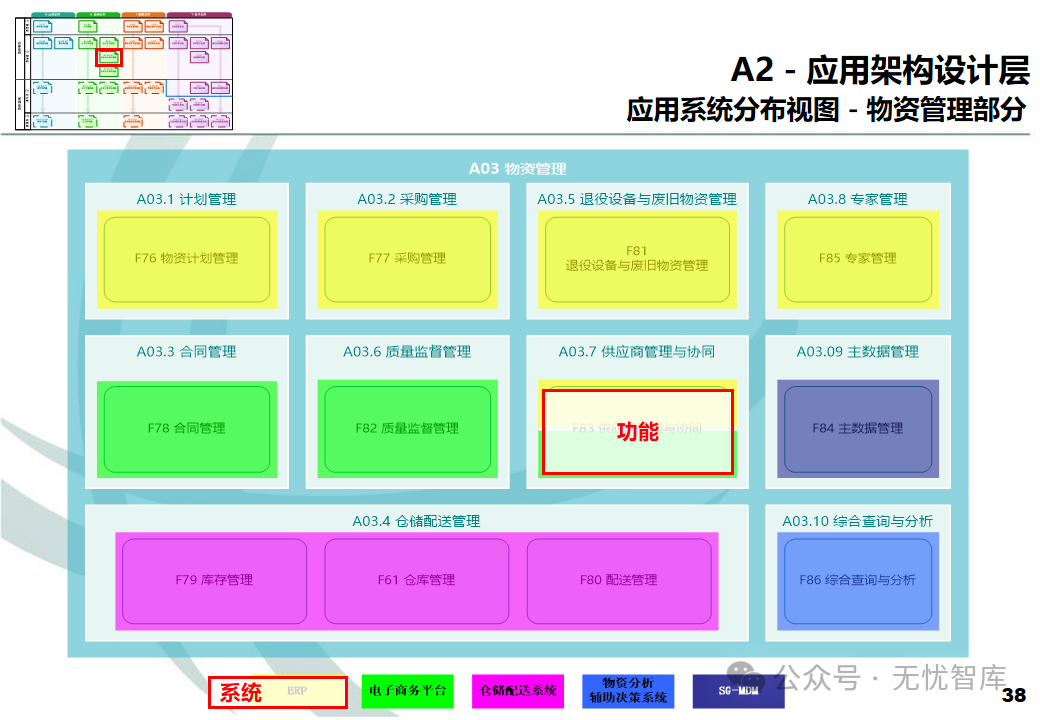Select the F79 库存管理 box

[214, 581]
